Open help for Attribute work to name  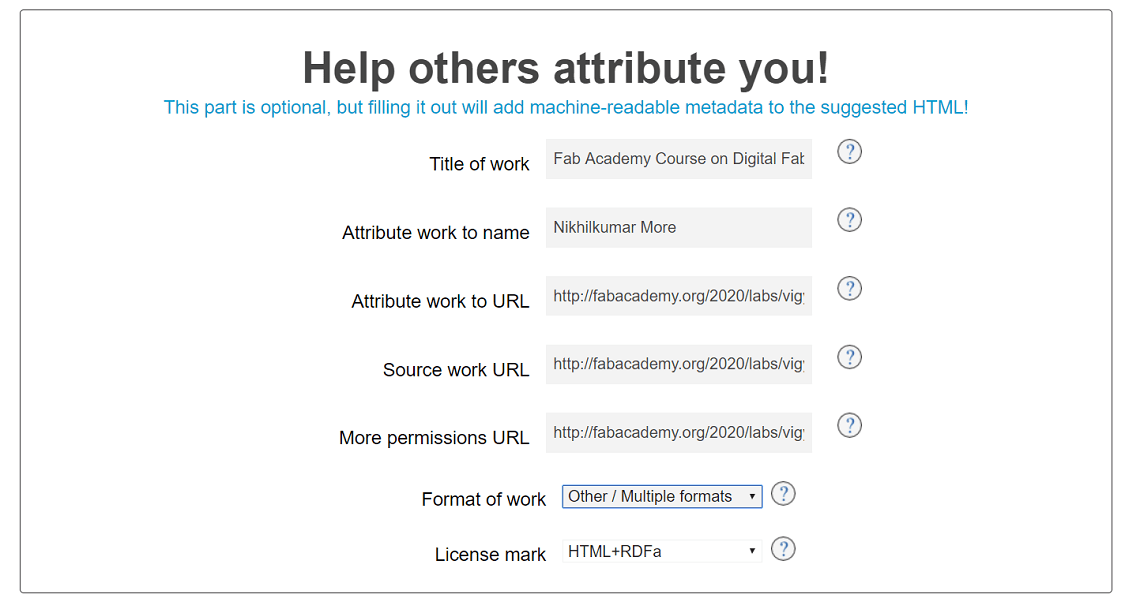(x=849, y=220)
